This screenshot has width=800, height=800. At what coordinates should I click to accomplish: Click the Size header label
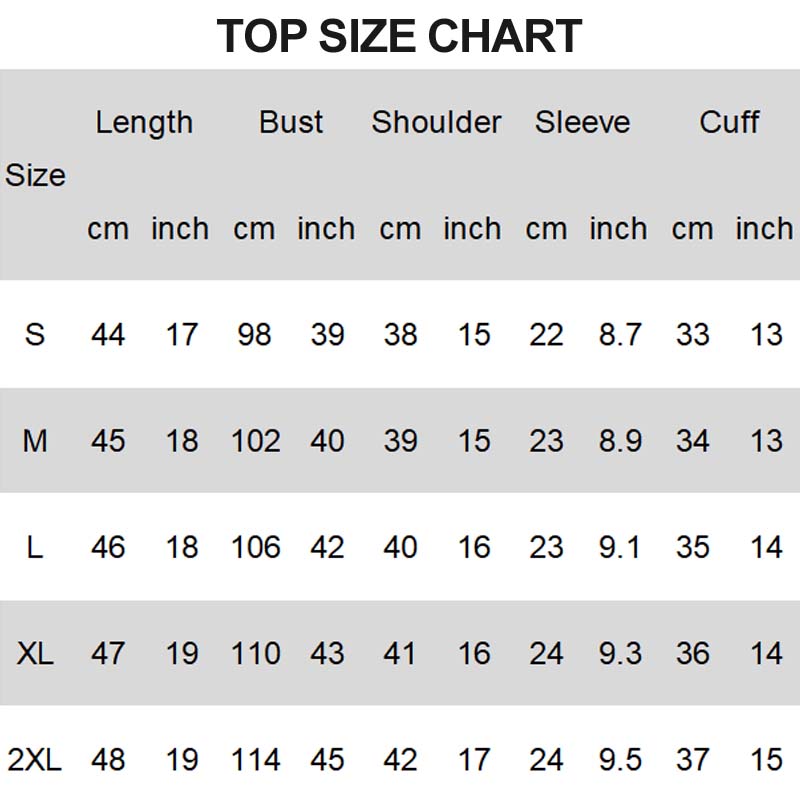pos(35,175)
